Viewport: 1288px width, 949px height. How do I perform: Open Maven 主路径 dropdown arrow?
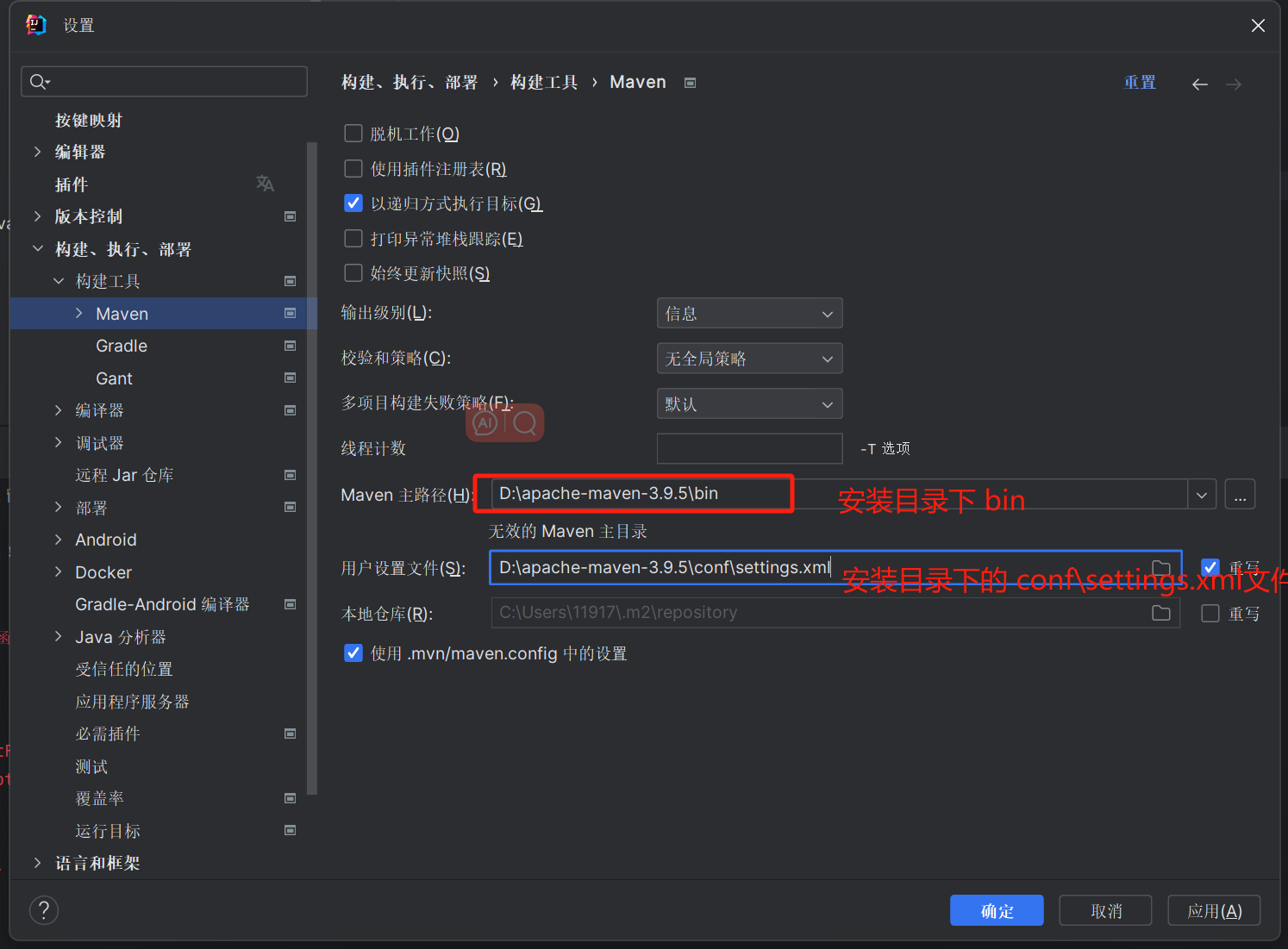(x=1201, y=495)
